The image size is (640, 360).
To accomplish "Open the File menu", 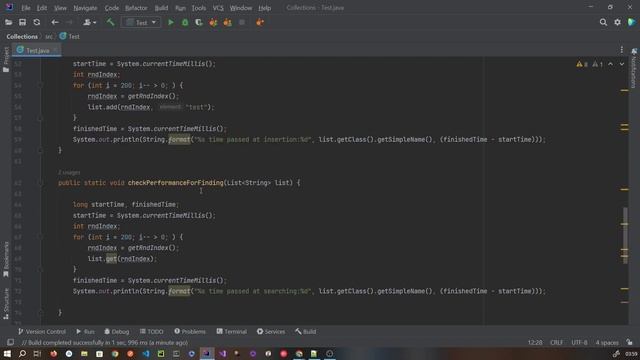I will click(x=26, y=8).
